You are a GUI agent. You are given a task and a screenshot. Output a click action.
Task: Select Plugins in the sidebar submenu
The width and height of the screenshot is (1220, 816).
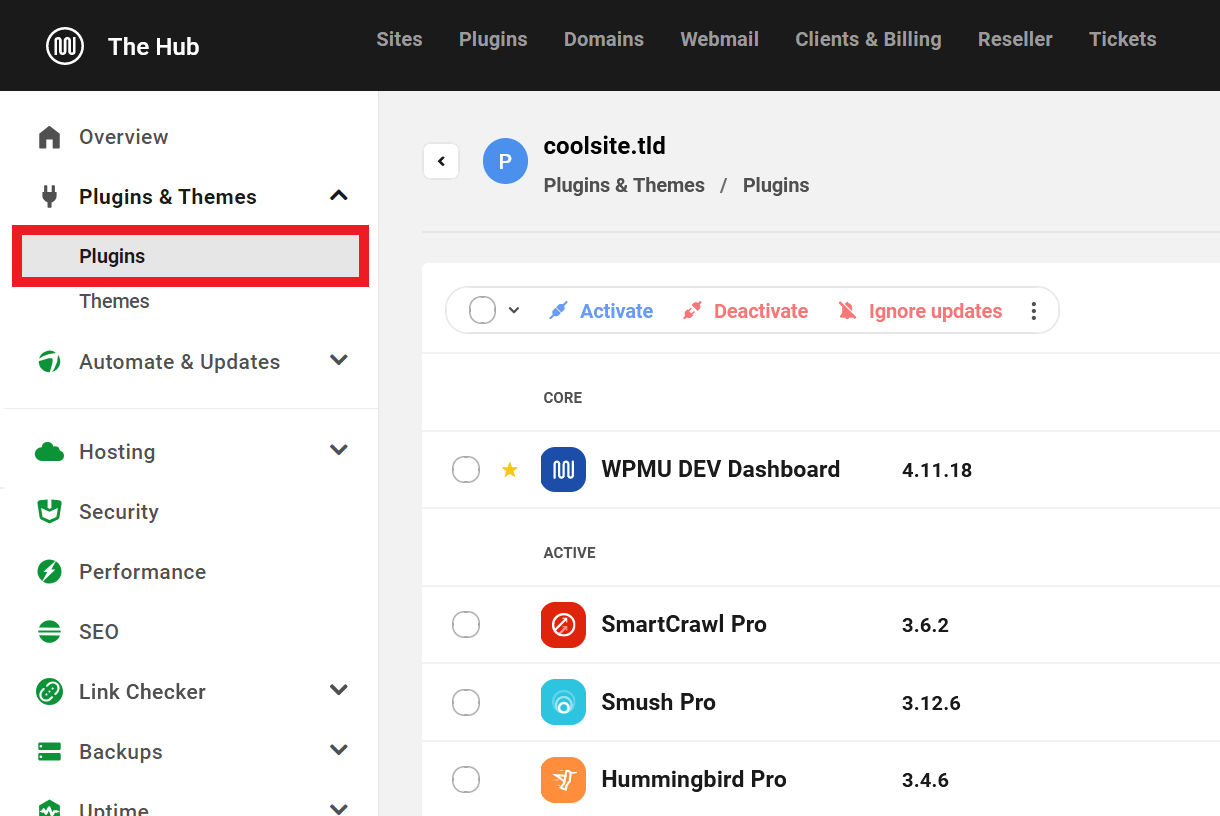(190, 256)
